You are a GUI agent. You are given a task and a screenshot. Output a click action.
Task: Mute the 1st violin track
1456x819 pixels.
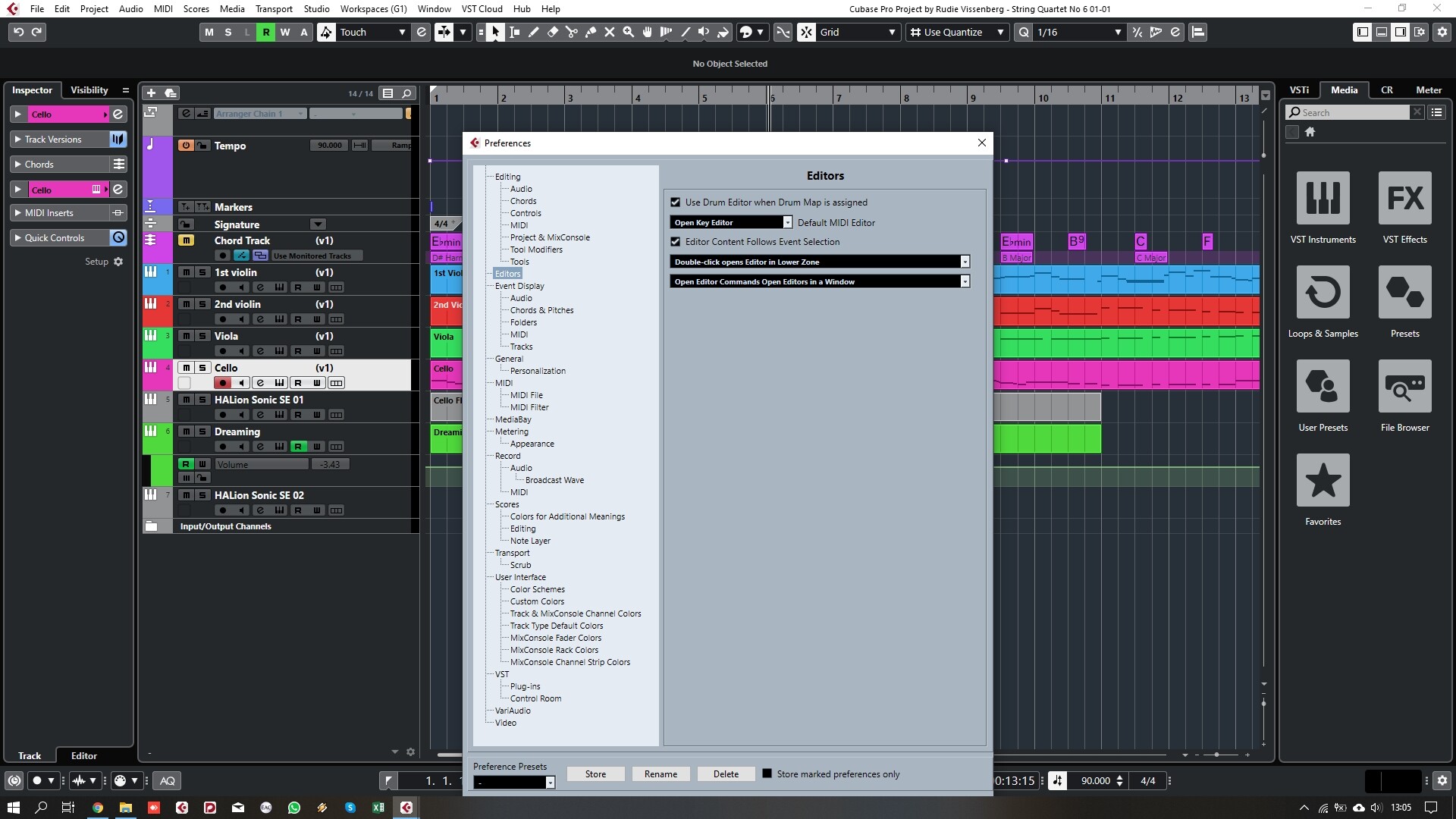186,272
